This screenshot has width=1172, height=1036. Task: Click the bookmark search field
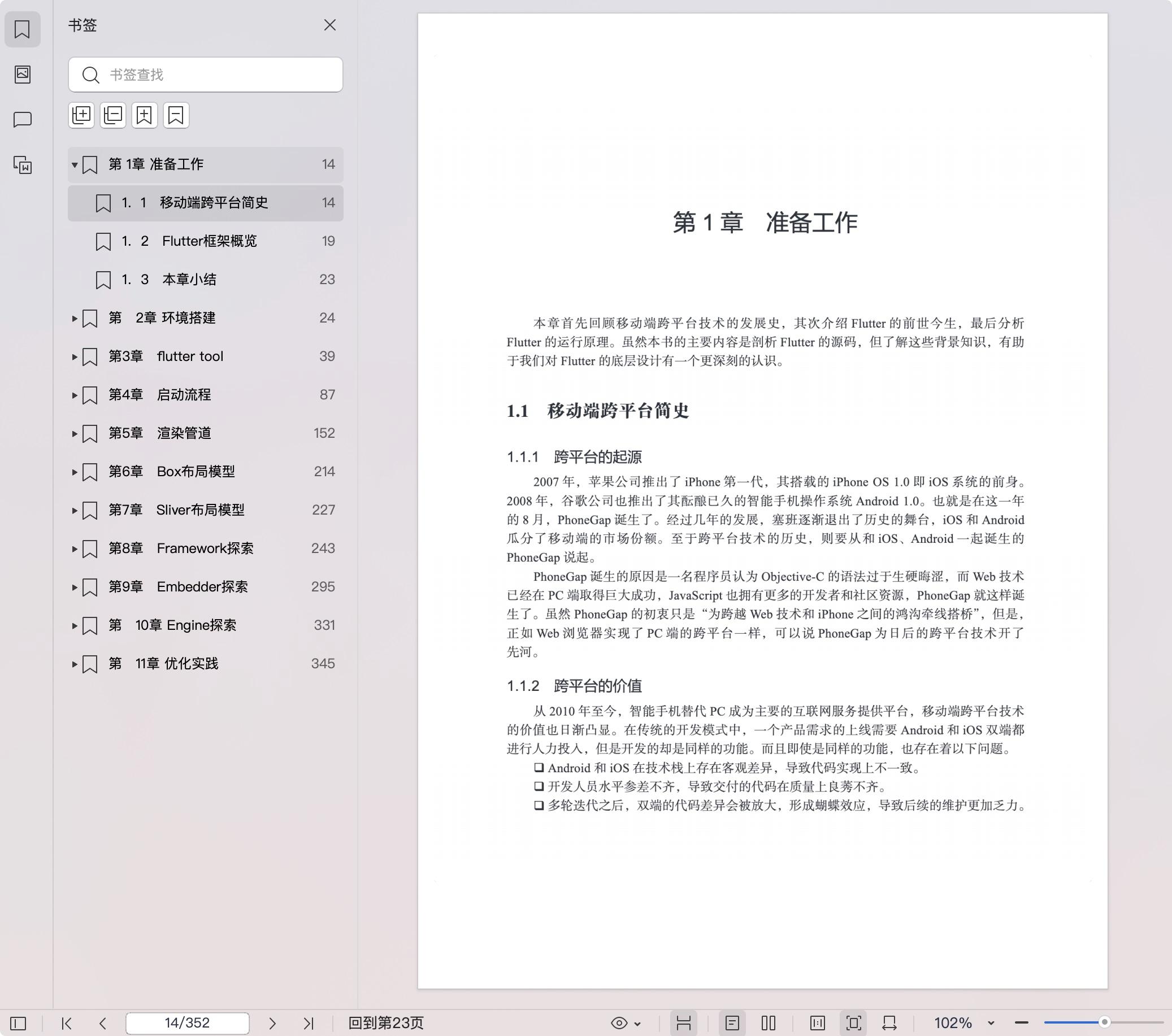point(205,75)
